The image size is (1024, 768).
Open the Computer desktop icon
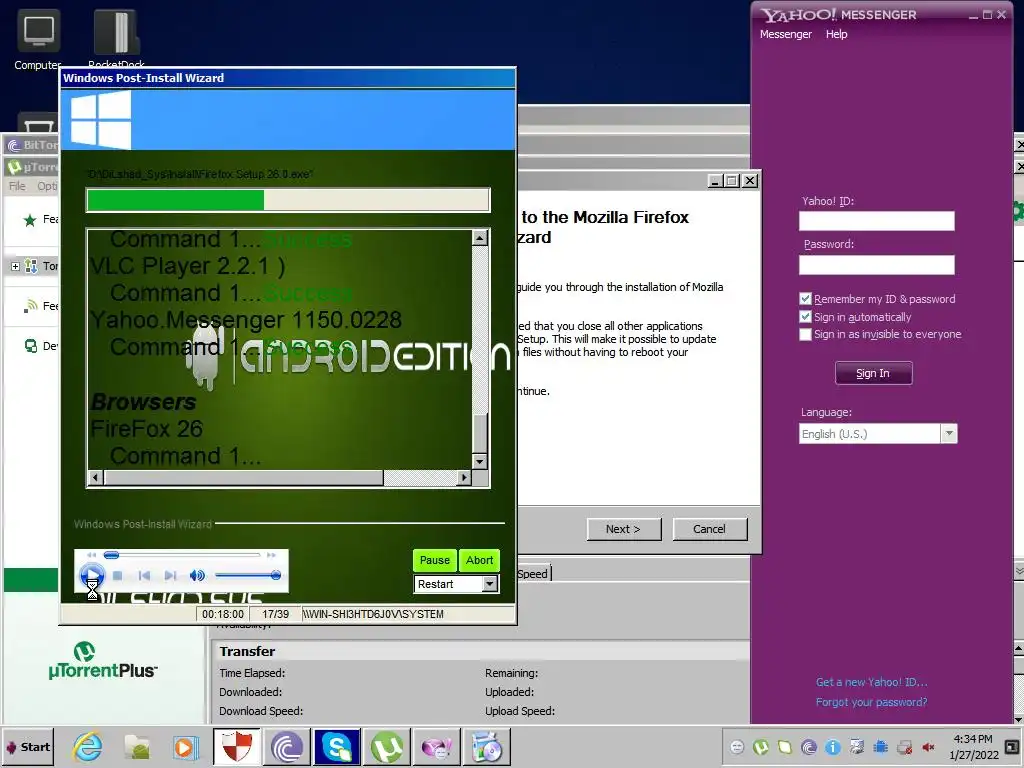click(39, 39)
